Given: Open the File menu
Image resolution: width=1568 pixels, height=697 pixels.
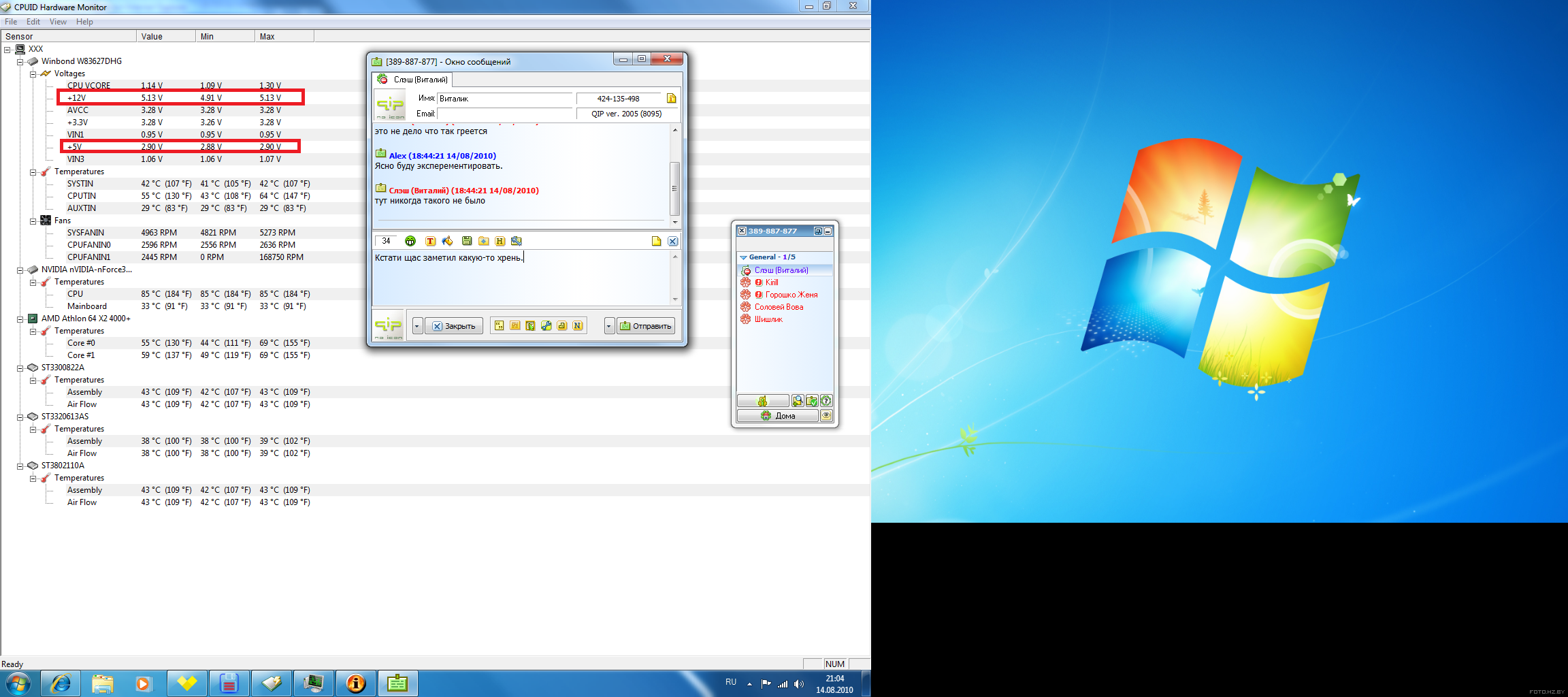Looking at the screenshot, I should (11, 22).
